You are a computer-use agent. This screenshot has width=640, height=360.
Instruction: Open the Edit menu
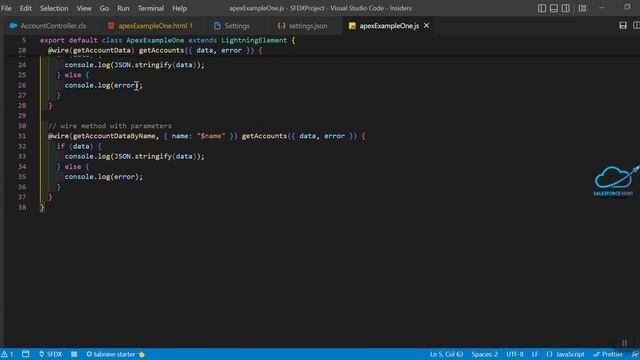(x=26, y=8)
